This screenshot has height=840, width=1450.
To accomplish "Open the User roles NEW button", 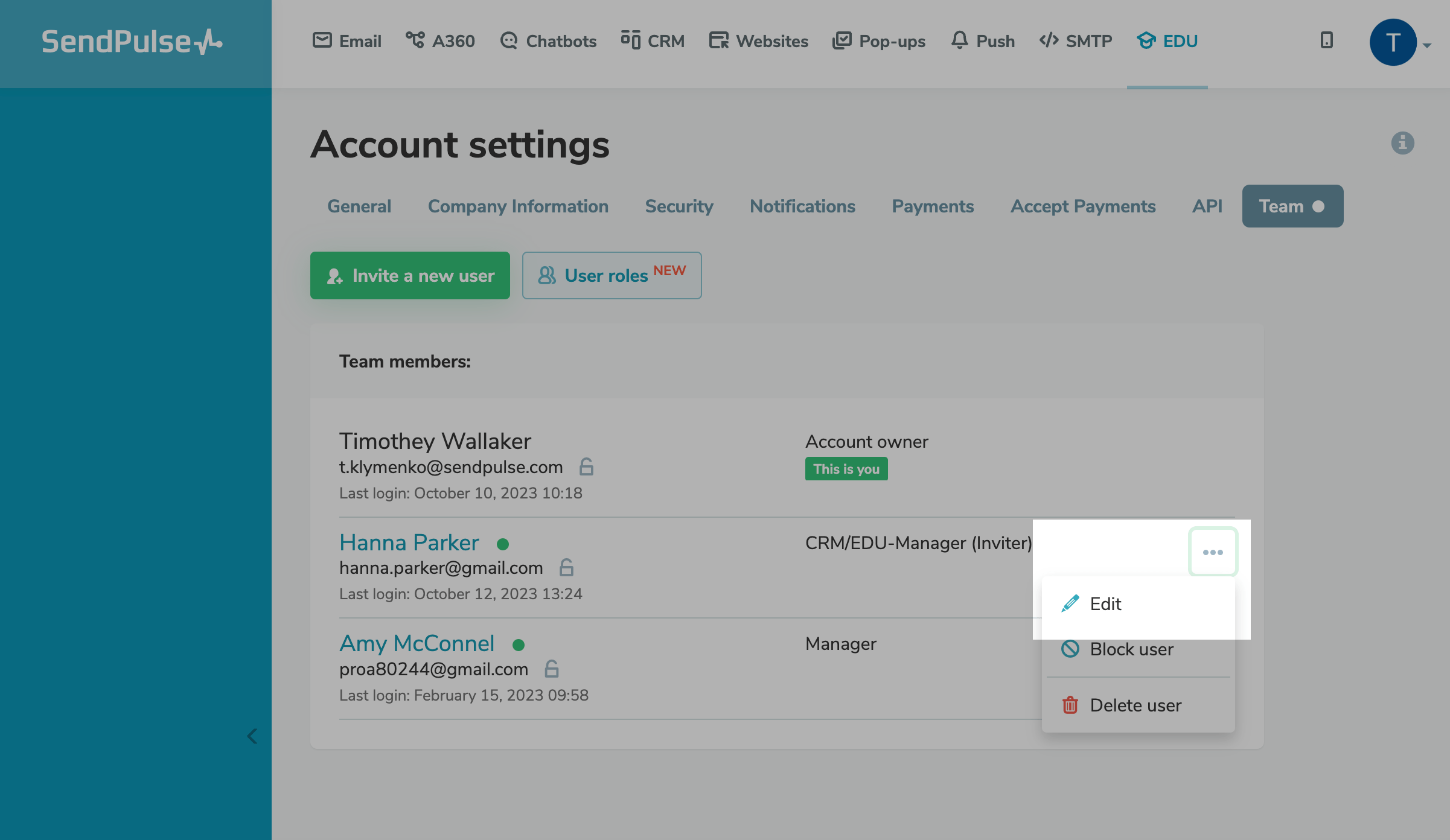I will [x=612, y=276].
